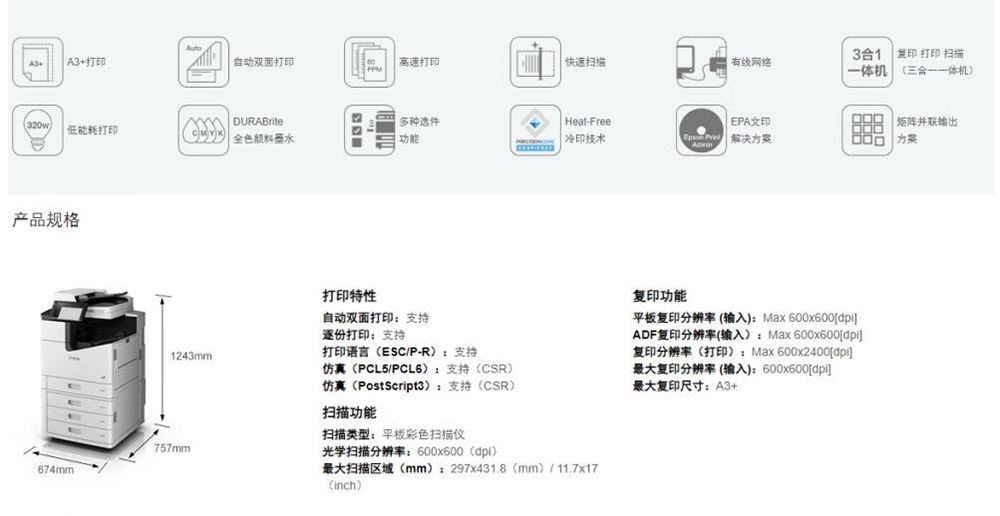This screenshot has width=1000, height=516.
Task: Click the 产品规格 section heading
Action: pyautogui.click(x=45, y=220)
